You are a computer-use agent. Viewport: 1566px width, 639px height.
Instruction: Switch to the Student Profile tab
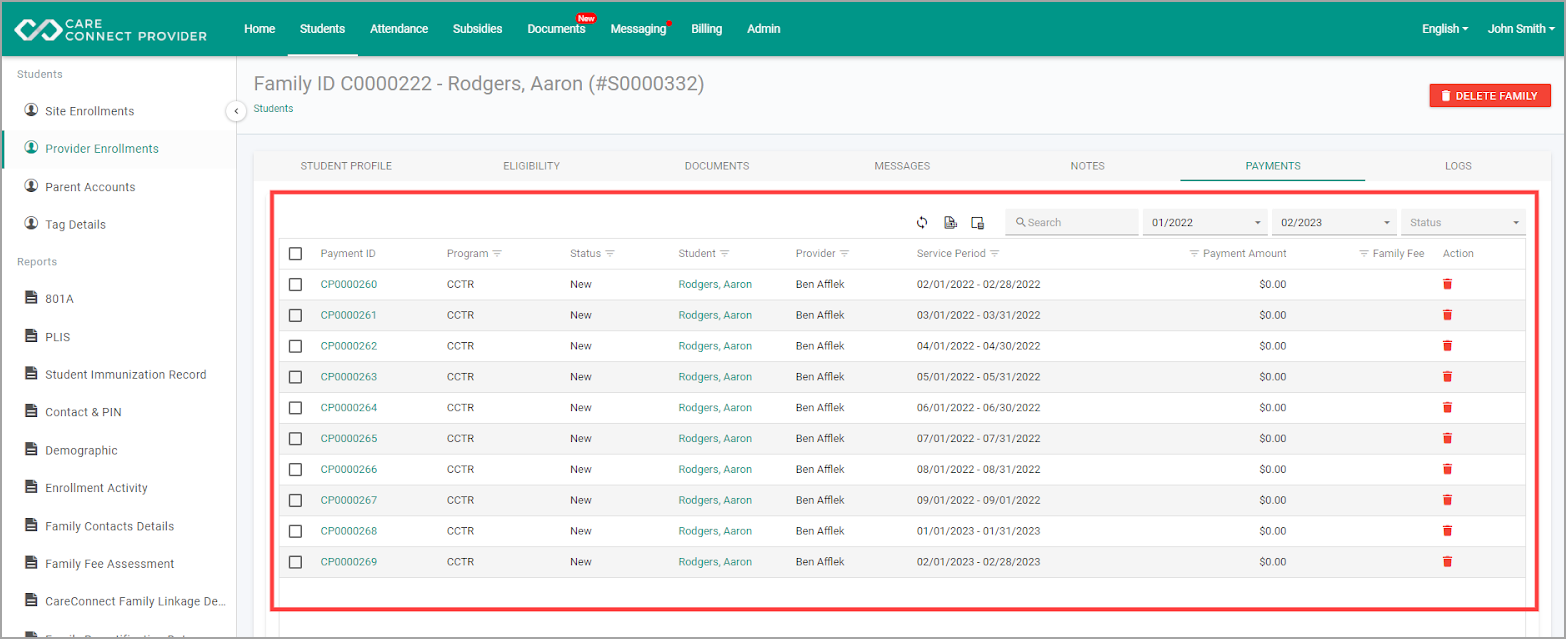tap(346, 166)
